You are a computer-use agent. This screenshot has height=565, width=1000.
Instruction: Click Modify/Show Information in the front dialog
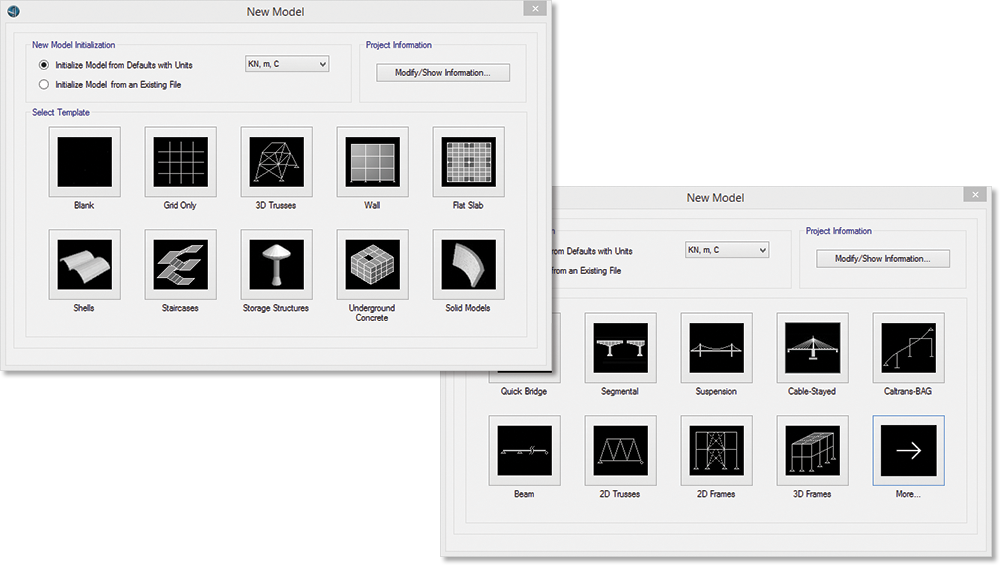pyautogui.click(x=883, y=258)
